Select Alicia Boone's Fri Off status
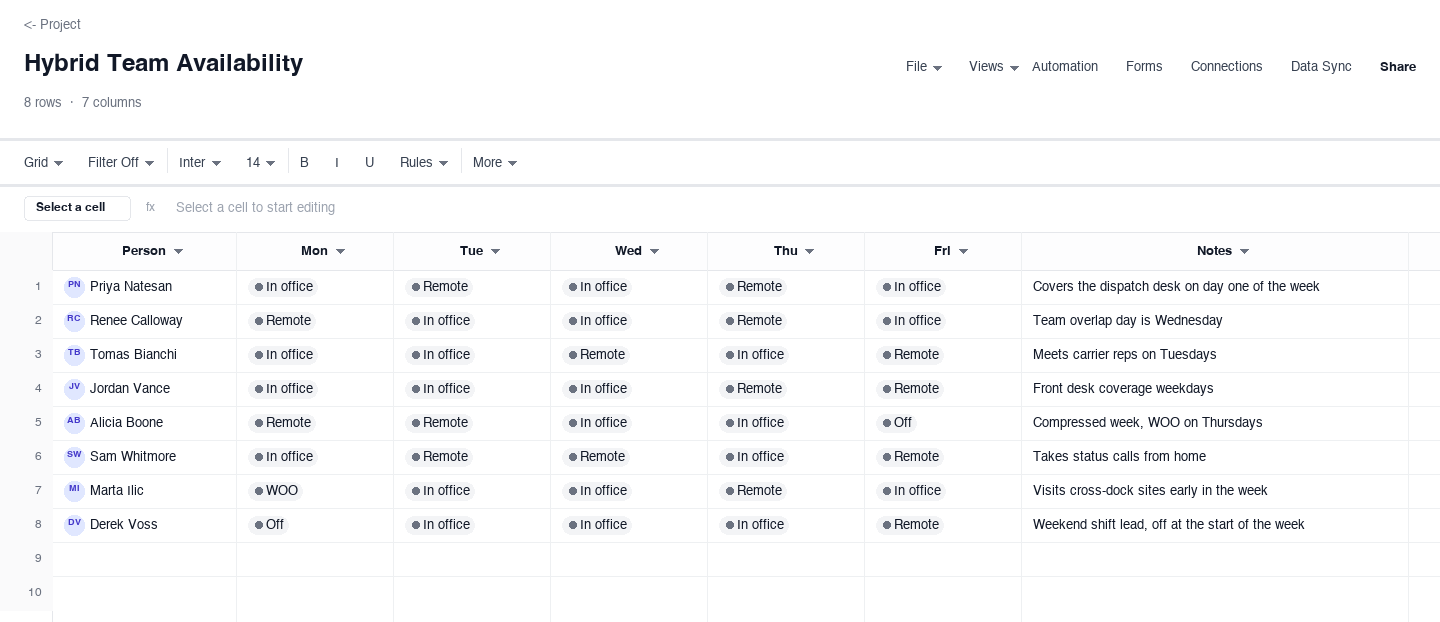The height and width of the screenshot is (622, 1440). point(896,423)
